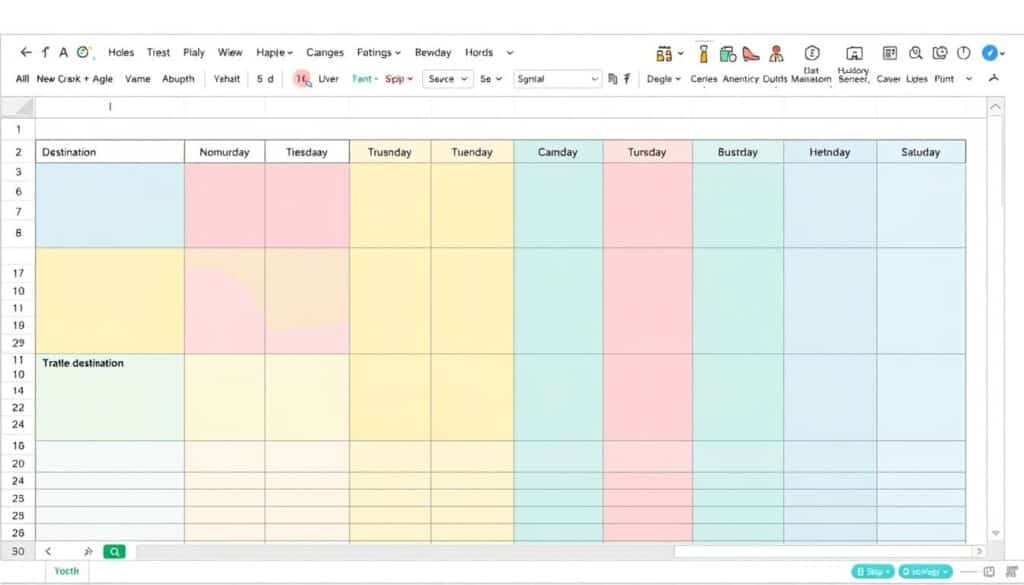Open the Savce combo box
1024x585 pixels.
tap(448, 79)
